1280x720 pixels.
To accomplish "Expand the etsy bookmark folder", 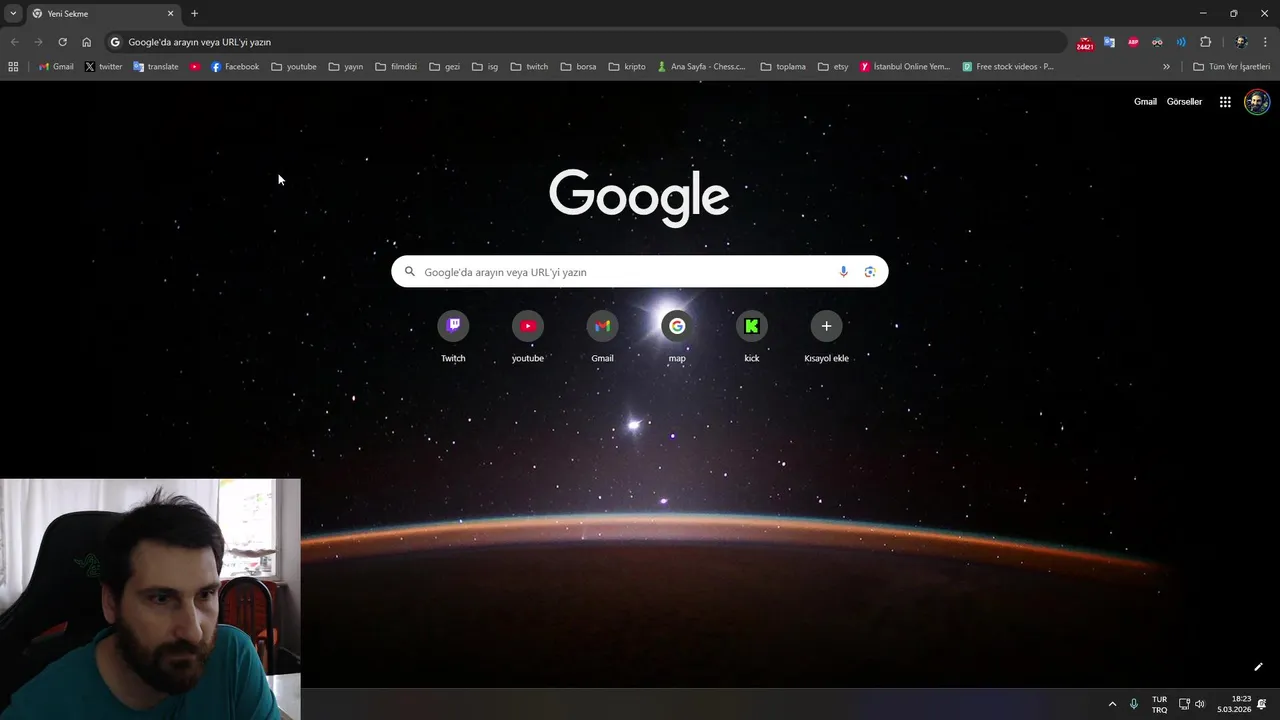I will [833, 67].
